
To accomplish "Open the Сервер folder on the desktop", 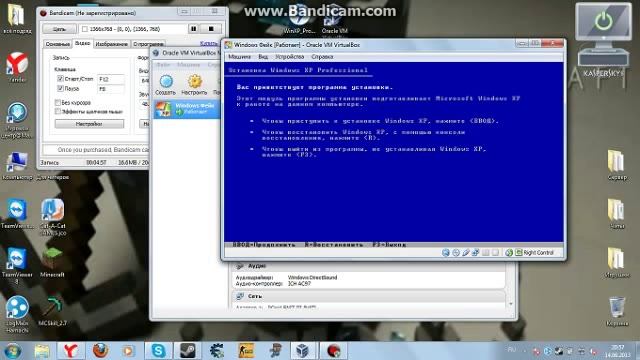I will pos(617,165).
